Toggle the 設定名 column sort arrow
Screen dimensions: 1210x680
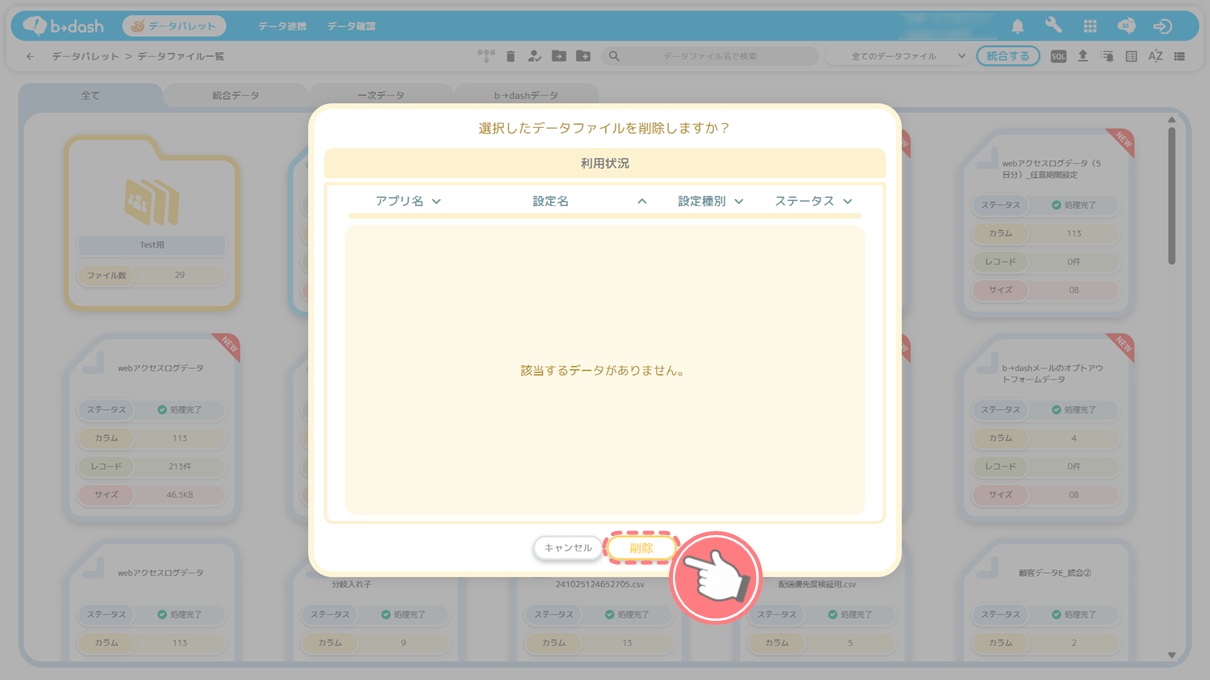point(642,202)
